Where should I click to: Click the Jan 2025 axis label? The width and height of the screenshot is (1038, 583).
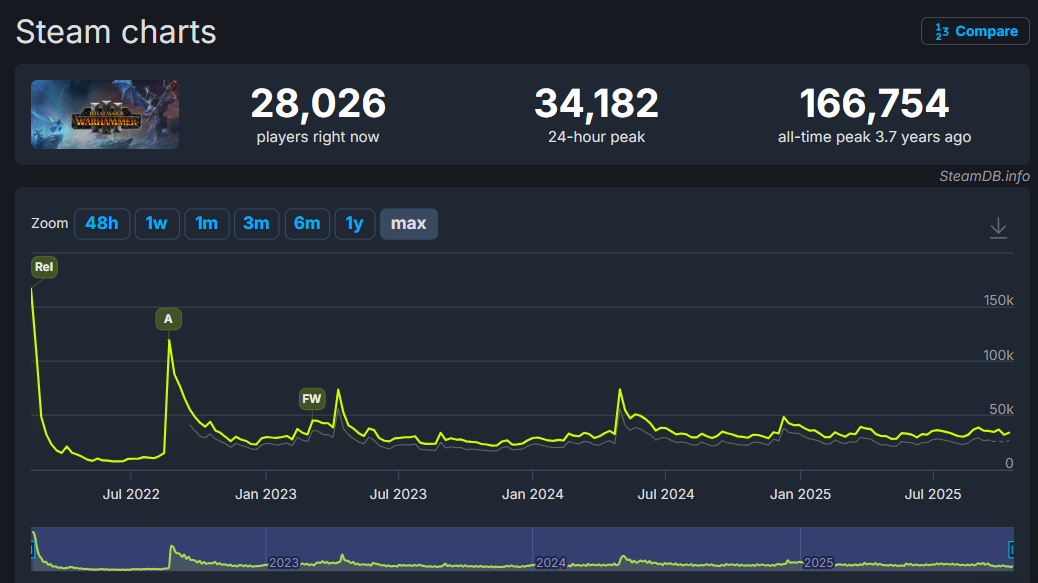click(x=800, y=494)
